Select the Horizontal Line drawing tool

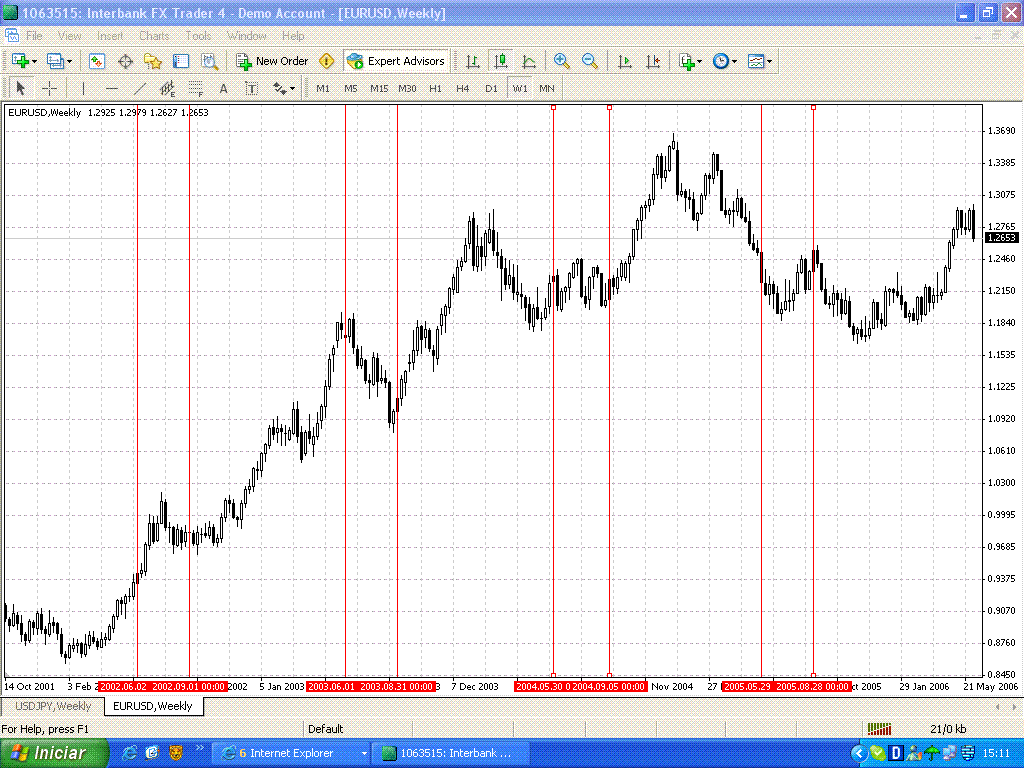tap(112, 88)
